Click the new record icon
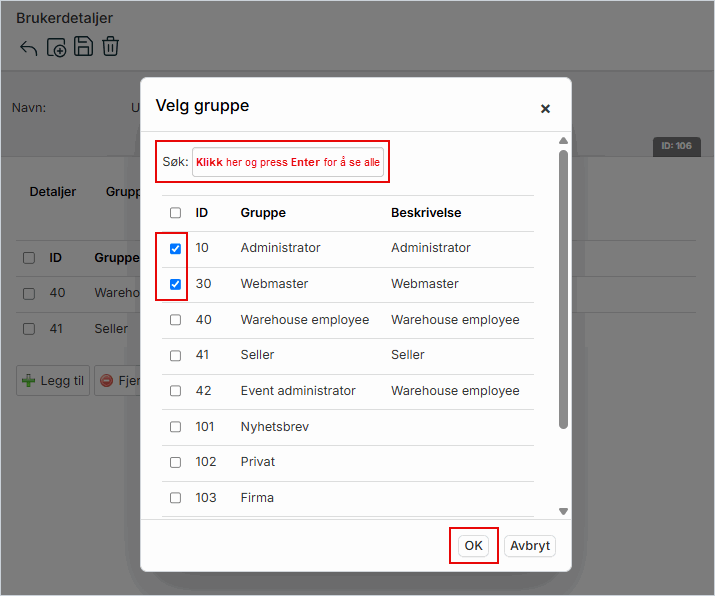 click(x=56, y=47)
